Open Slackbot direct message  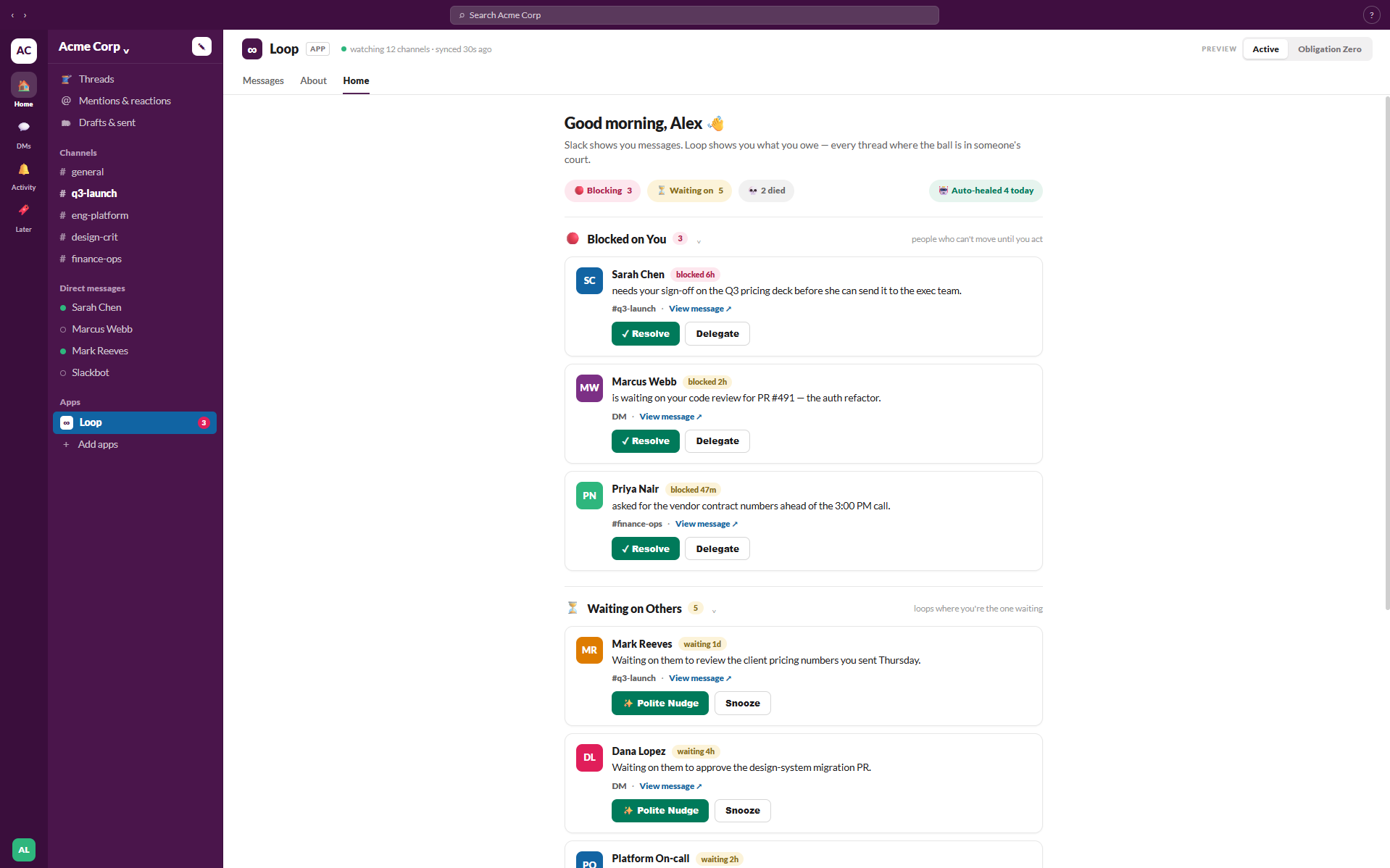[x=135, y=372]
